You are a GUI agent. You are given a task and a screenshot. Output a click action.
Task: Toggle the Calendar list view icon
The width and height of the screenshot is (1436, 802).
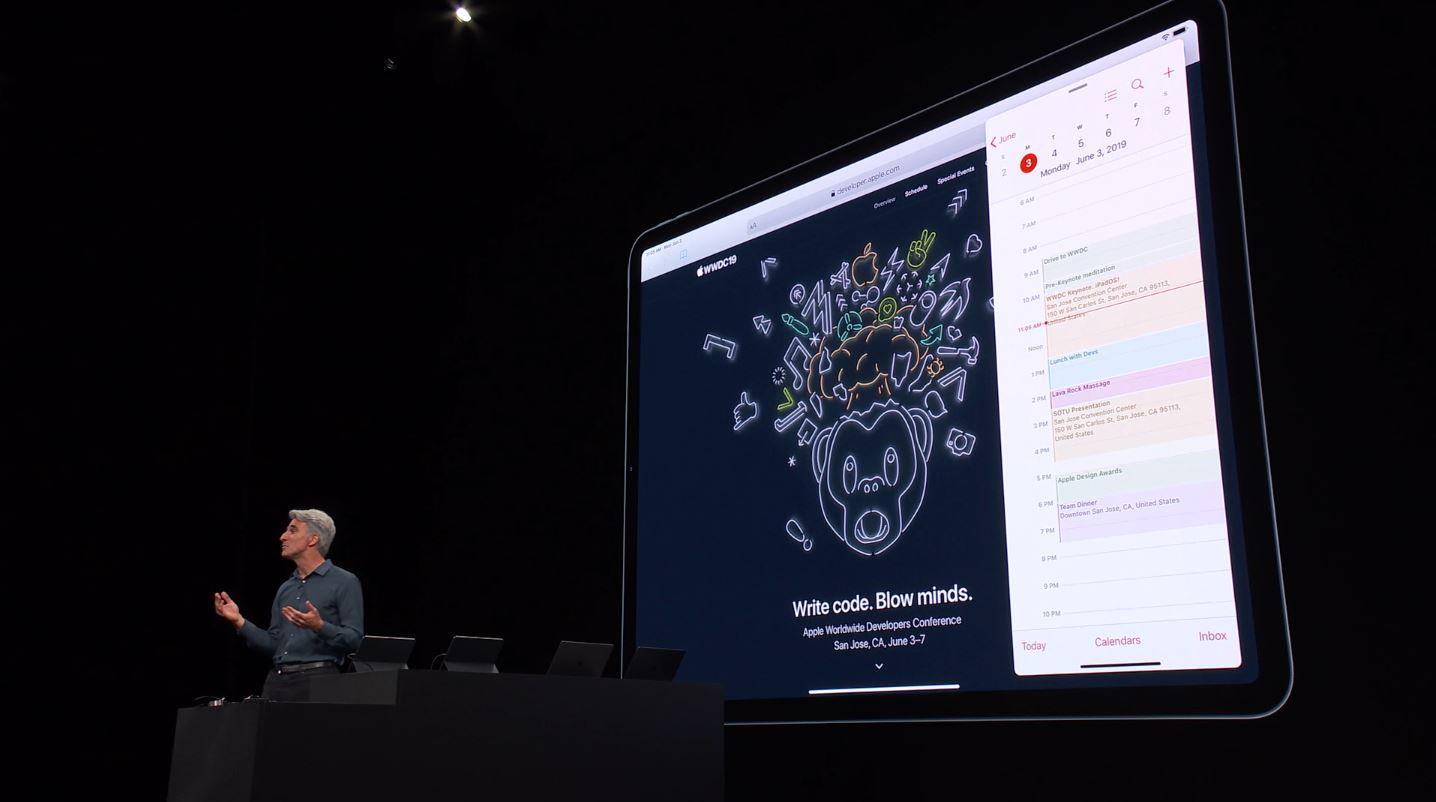point(1110,96)
